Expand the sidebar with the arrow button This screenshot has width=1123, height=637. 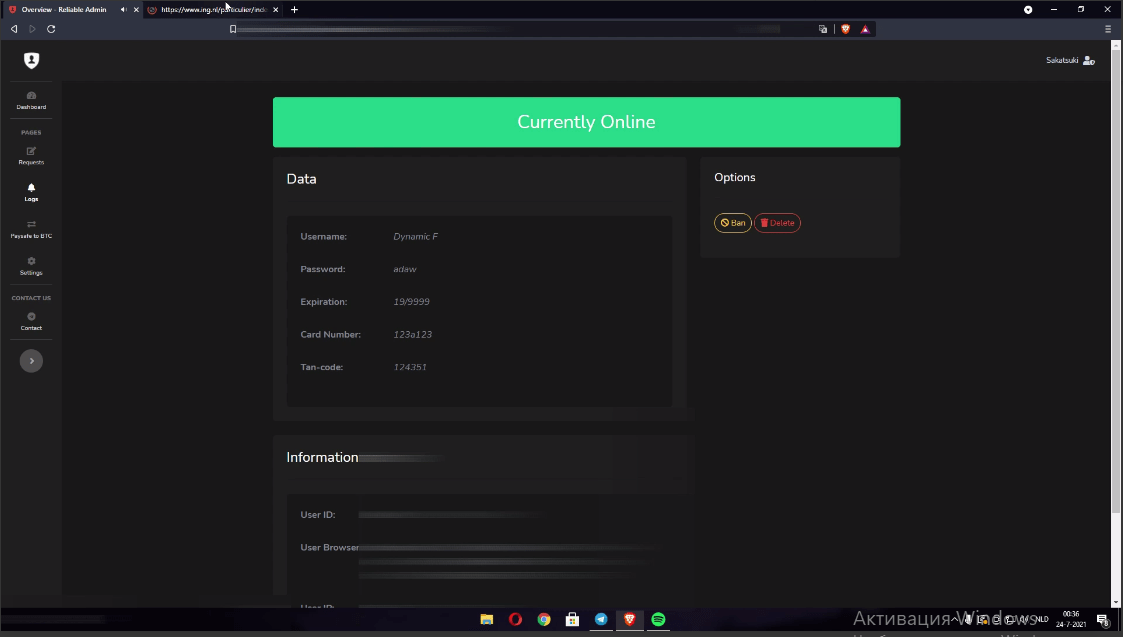click(31, 360)
